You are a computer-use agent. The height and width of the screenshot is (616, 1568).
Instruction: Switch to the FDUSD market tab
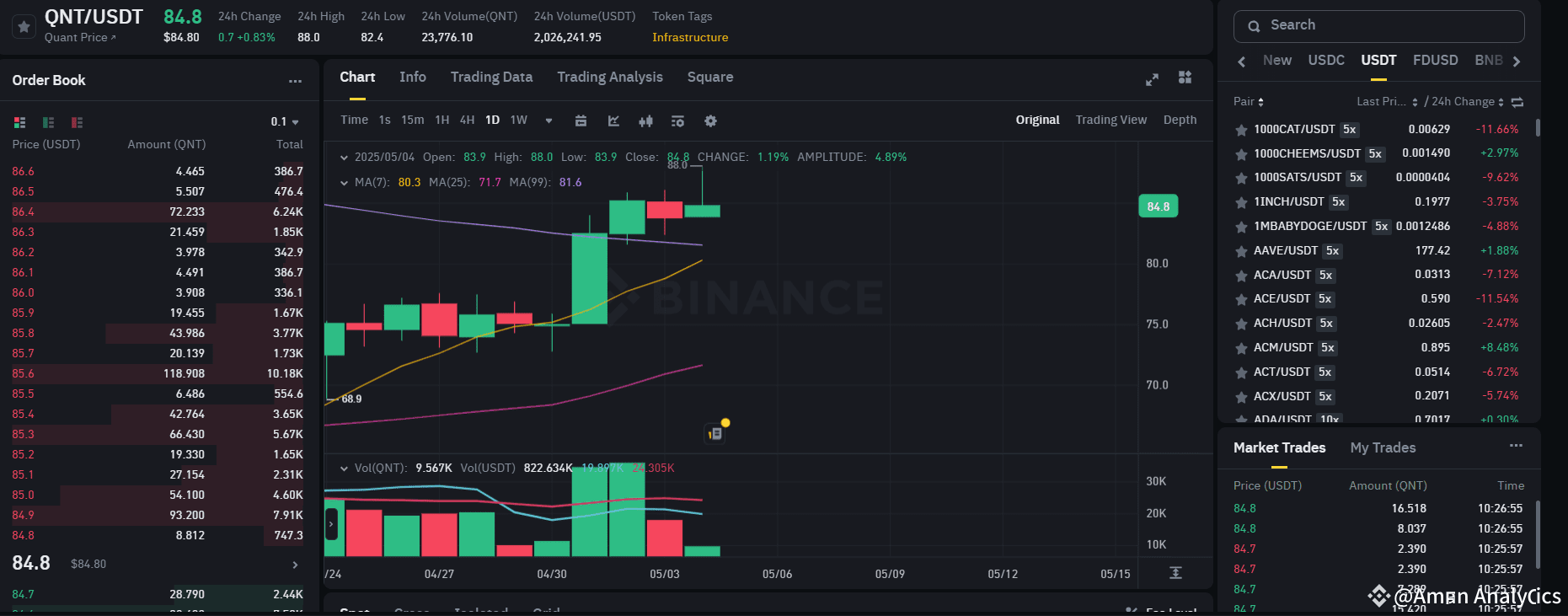tap(1435, 60)
